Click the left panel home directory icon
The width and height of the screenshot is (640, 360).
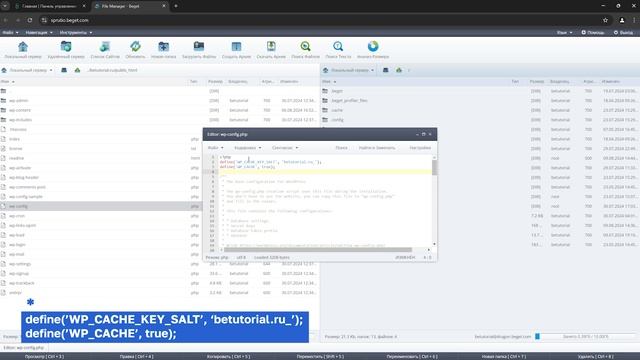[64, 70]
